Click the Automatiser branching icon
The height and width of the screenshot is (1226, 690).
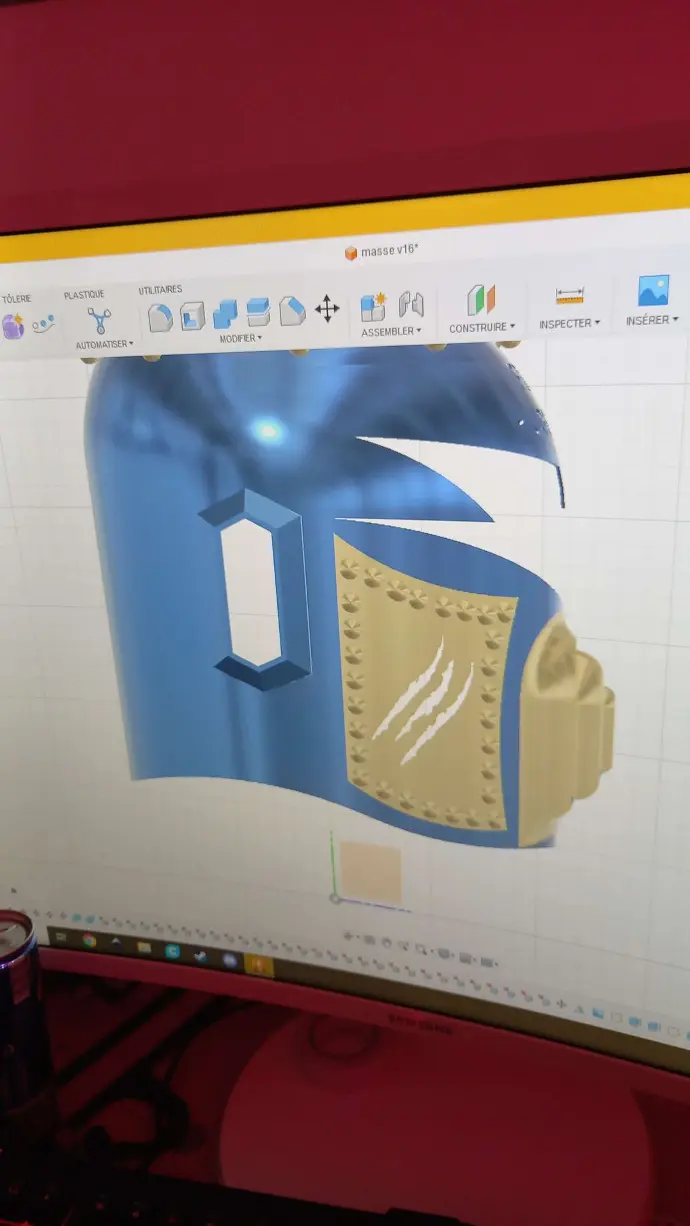click(99, 321)
